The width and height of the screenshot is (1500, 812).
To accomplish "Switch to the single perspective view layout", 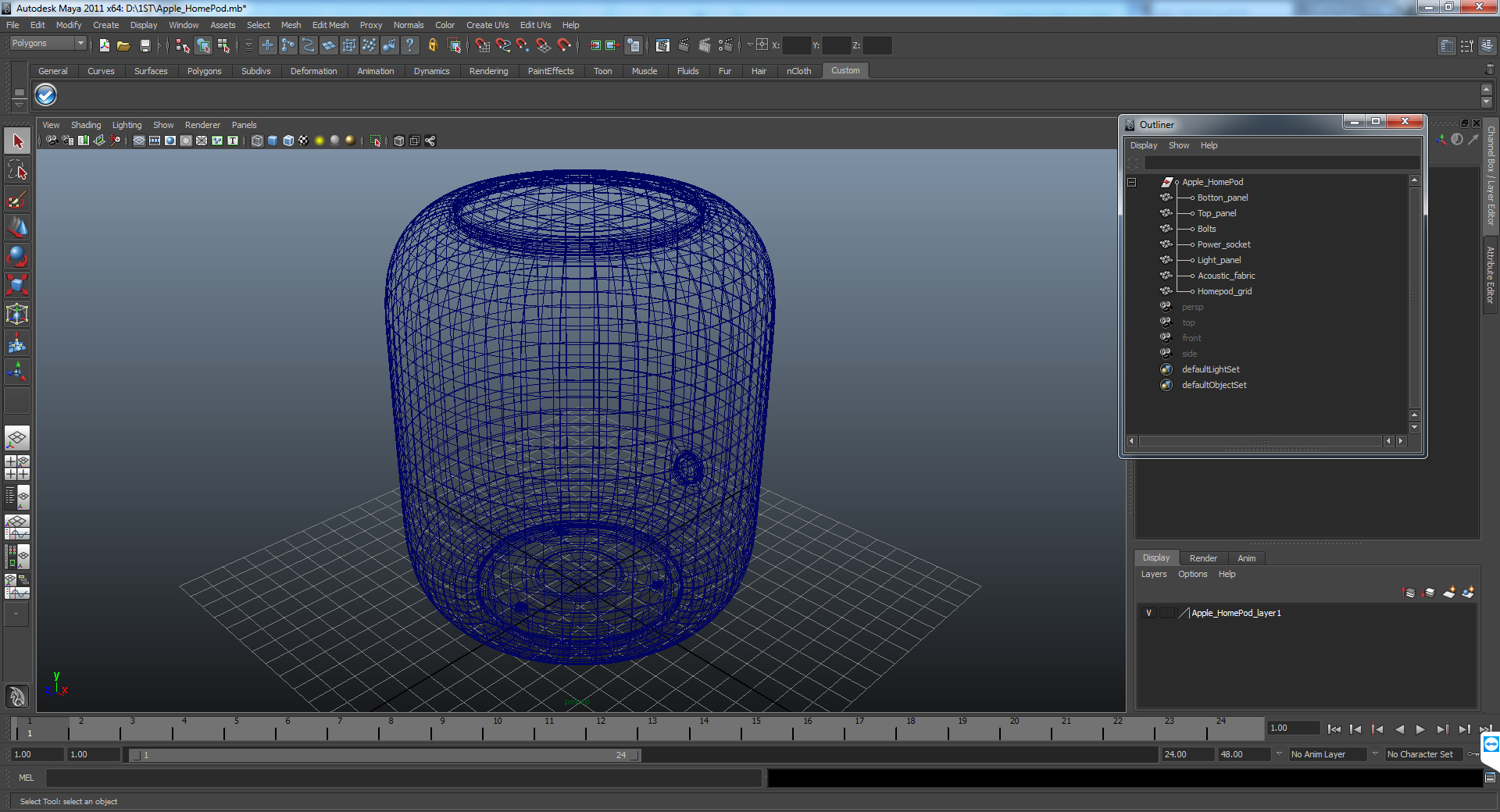I will [x=17, y=438].
